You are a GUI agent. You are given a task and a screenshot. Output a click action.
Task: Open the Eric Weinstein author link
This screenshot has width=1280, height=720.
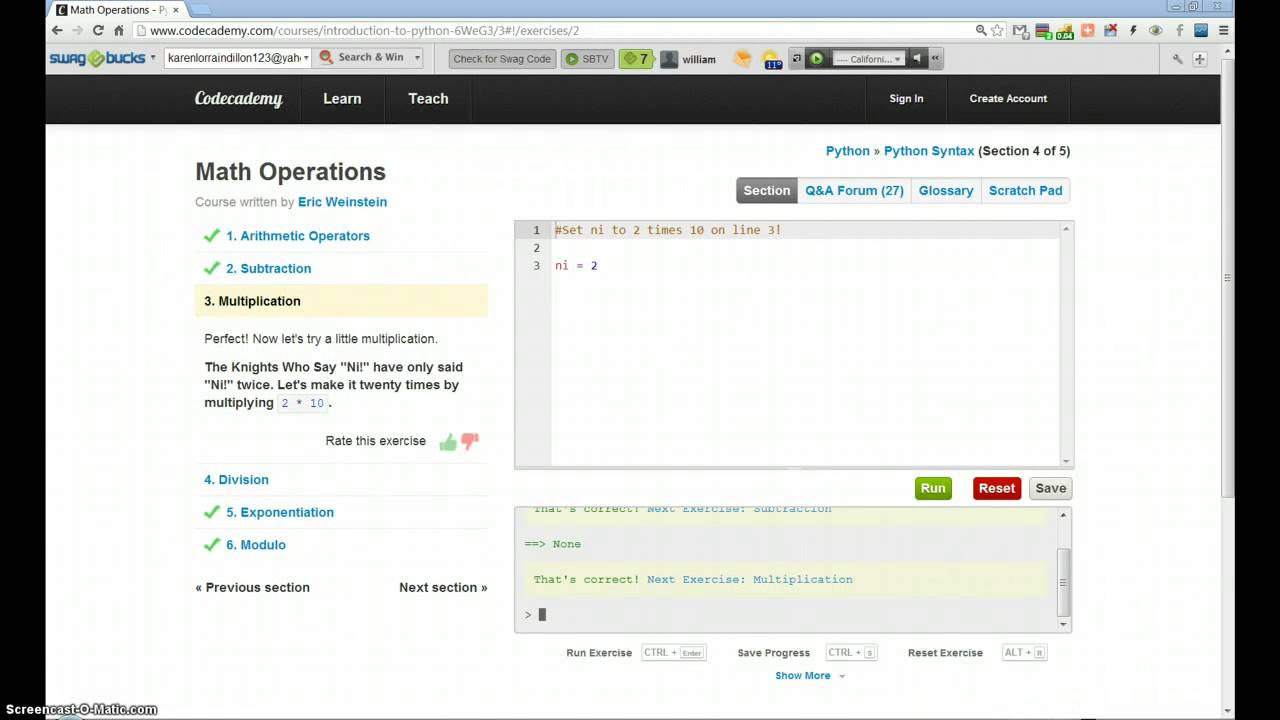pos(342,202)
